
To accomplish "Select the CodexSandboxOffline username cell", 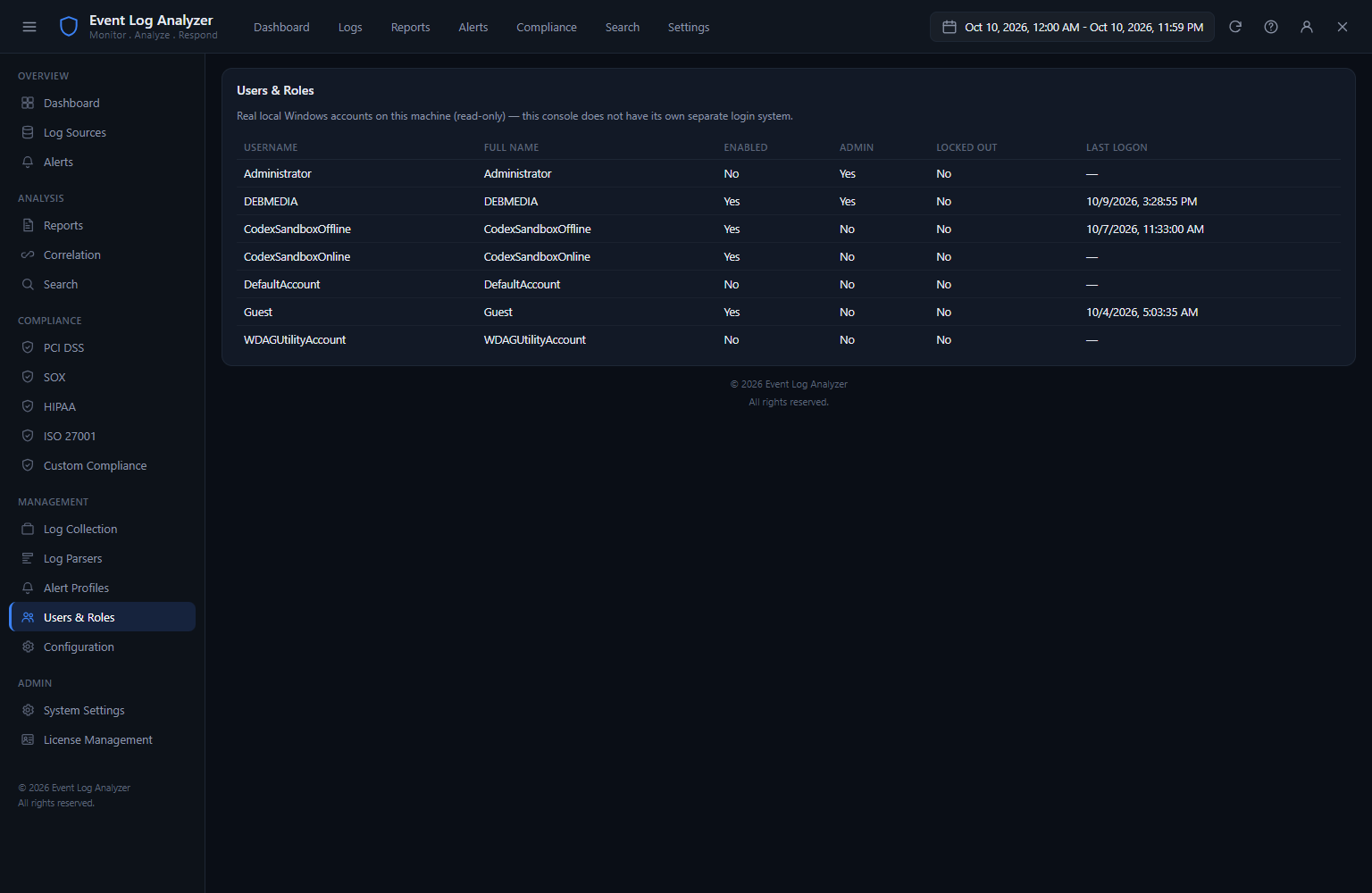I will 297,230.
